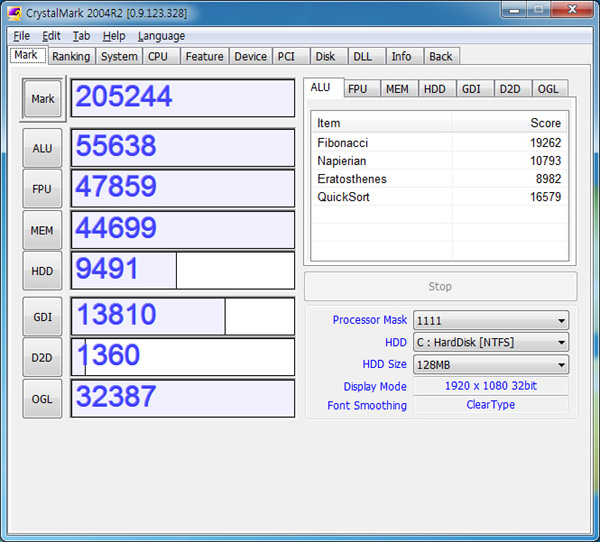Run the D2D benchmark button
The width and height of the screenshot is (600, 542).
[x=42, y=358]
